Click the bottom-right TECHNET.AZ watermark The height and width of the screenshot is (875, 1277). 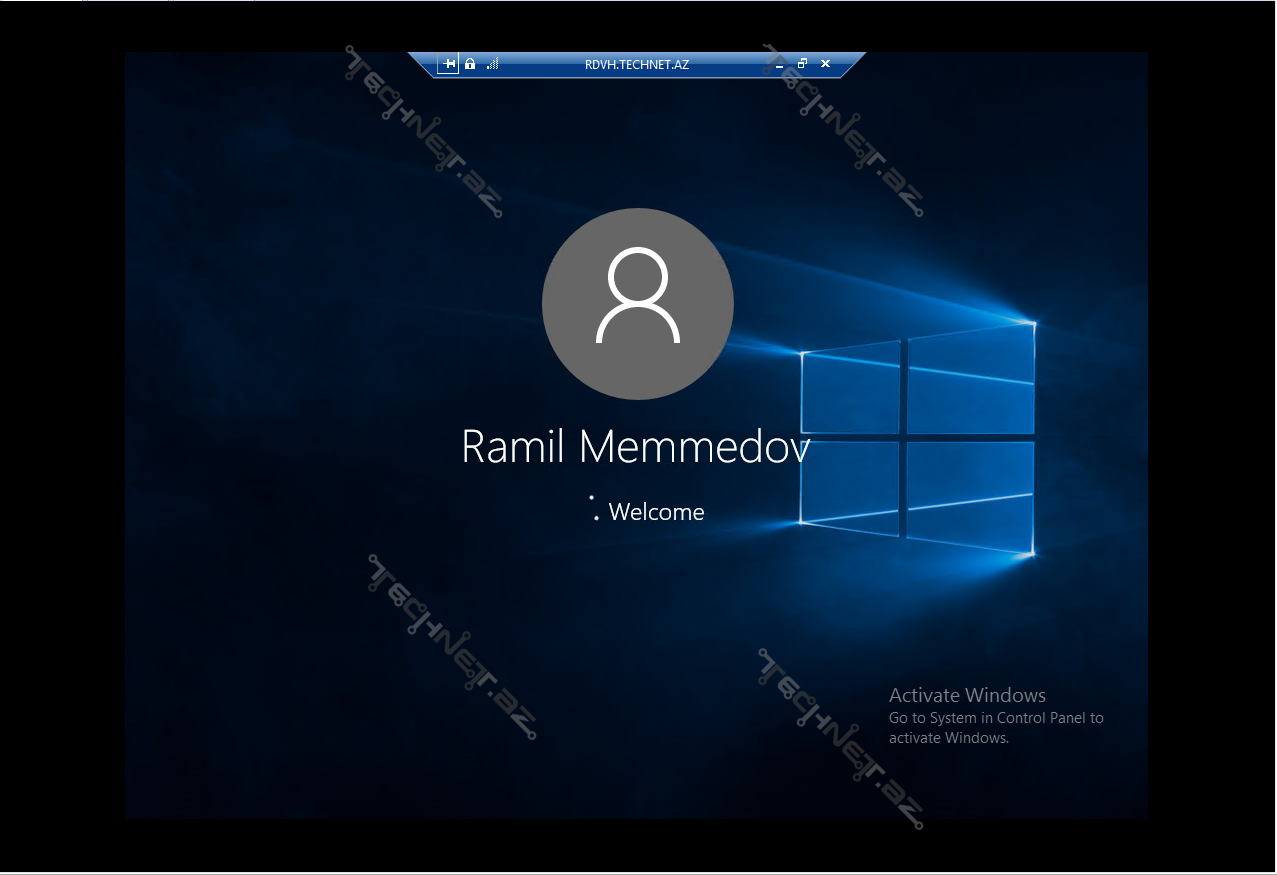click(841, 739)
